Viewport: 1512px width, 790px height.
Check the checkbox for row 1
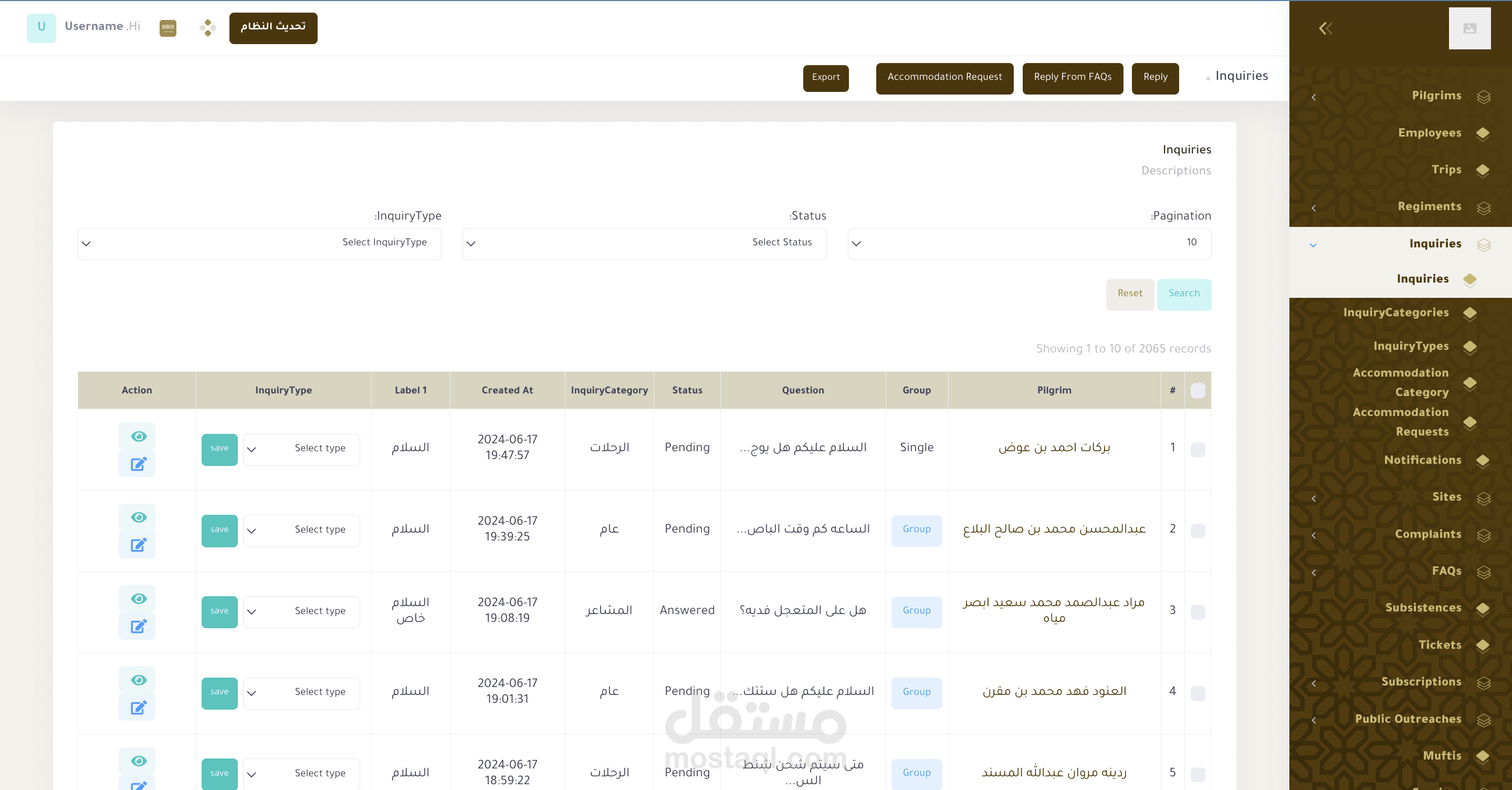pyautogui.click(x=1198, y=449)
